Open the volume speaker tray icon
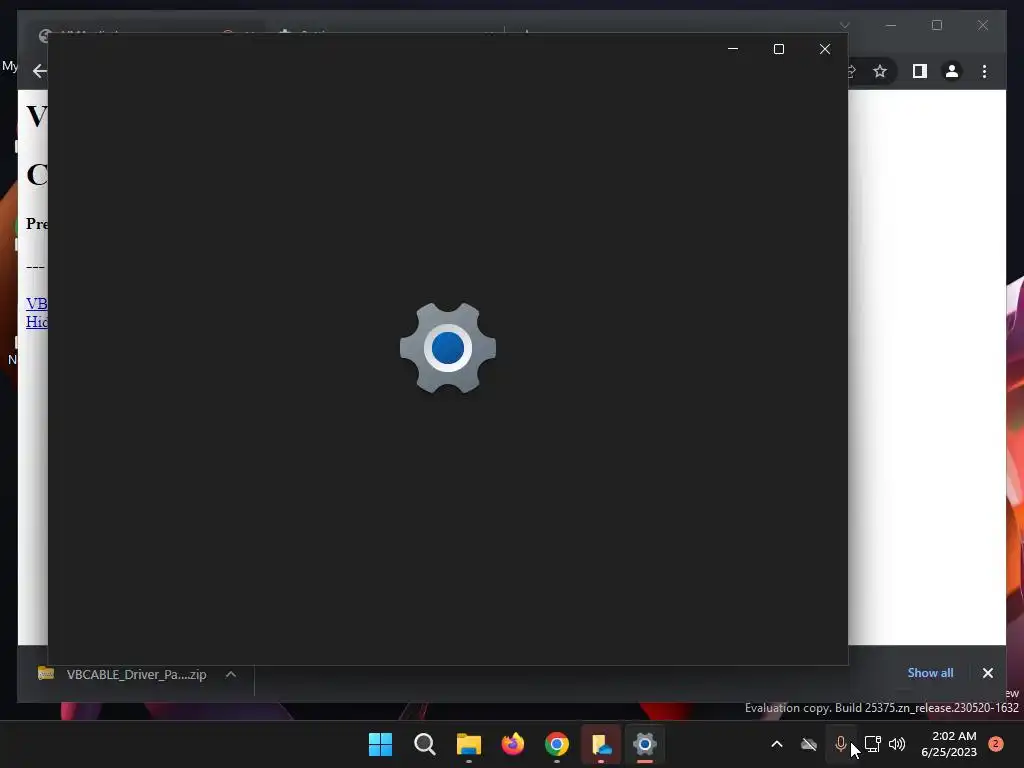Screen dimensions: 1024x768 [897, 744]
